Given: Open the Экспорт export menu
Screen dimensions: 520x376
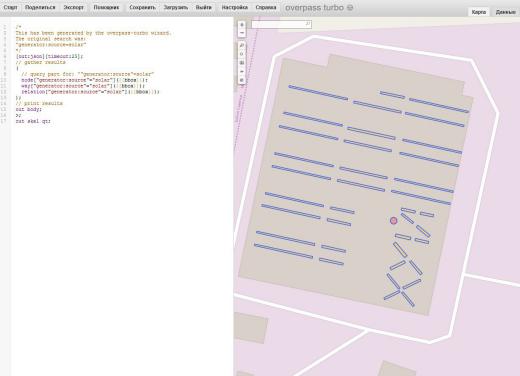Looking at the screenshot, I should (x=74, y=7).
